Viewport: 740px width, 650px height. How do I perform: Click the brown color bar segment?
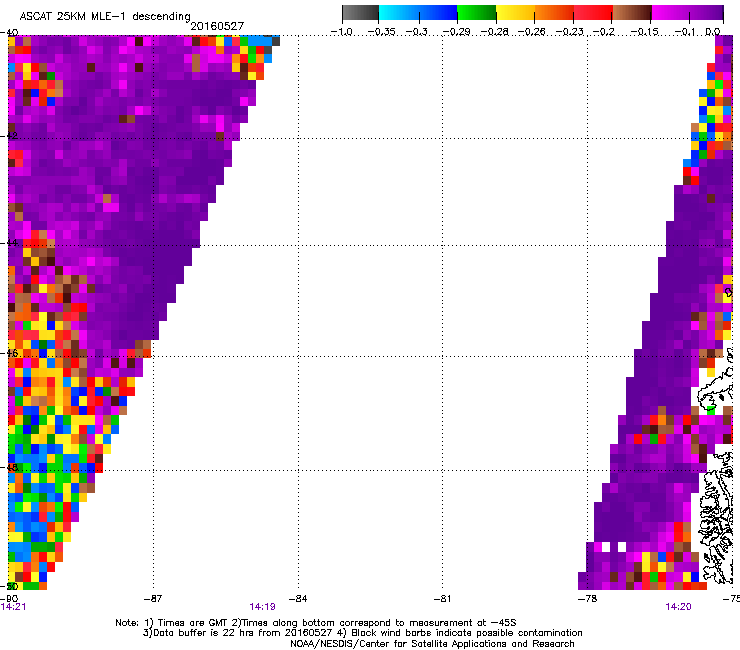[632, 12]
